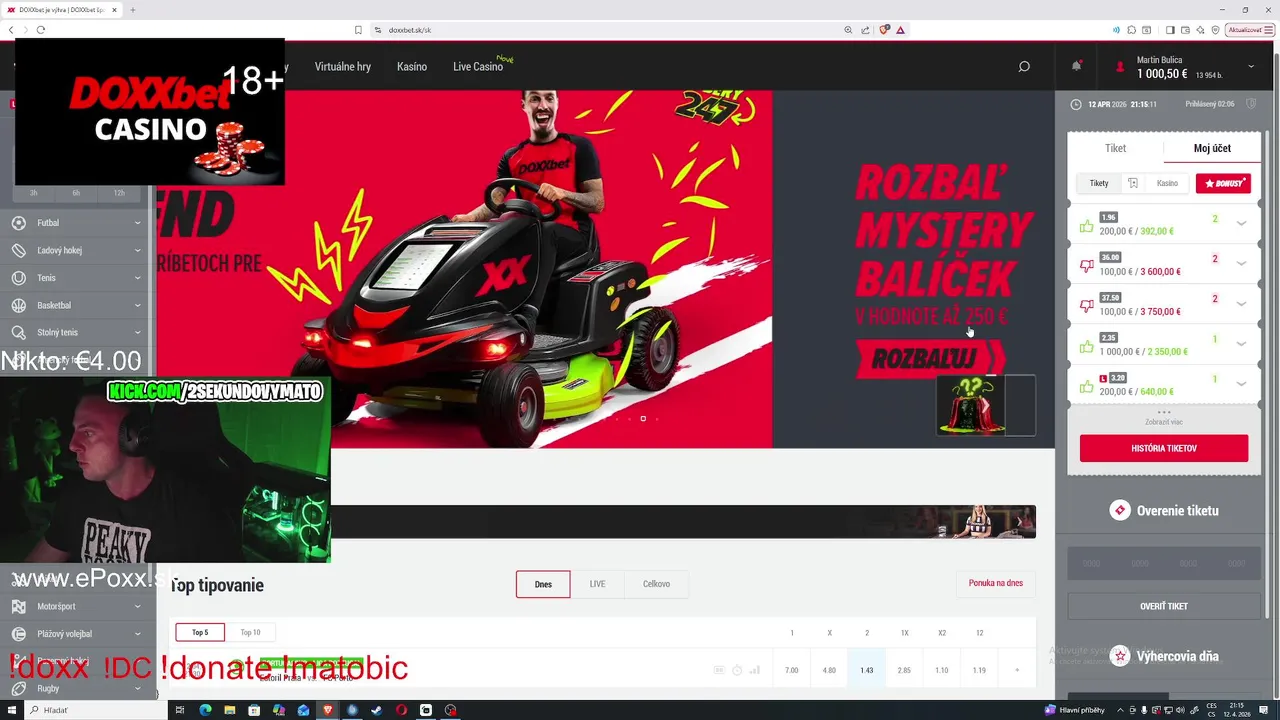The width and height of the screenshot is (1280, 720).
Task: Click the ROZBAĽUJ banner button
Action: click(930, 359)
